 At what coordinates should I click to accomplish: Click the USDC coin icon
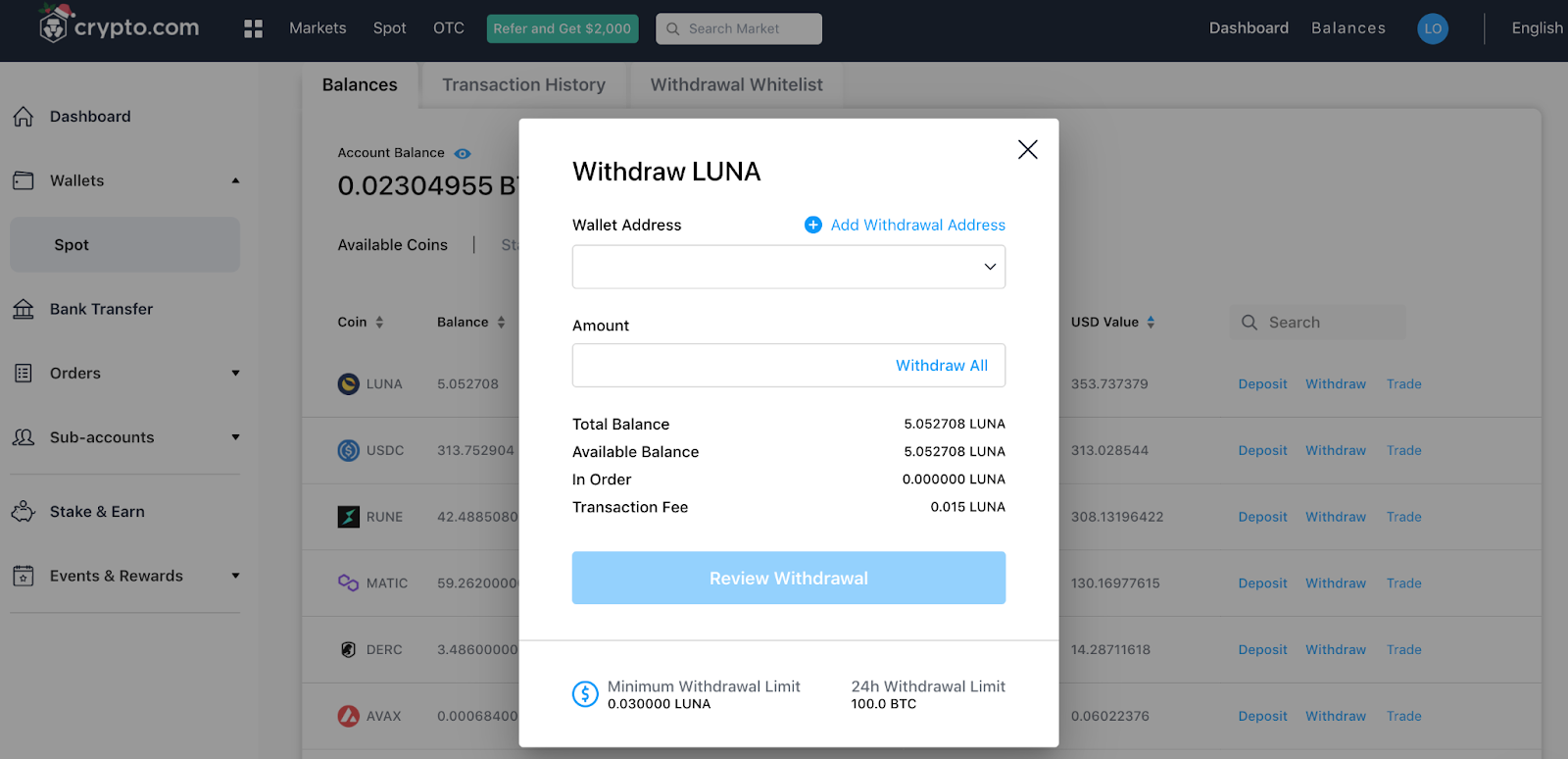pos(349,450)
